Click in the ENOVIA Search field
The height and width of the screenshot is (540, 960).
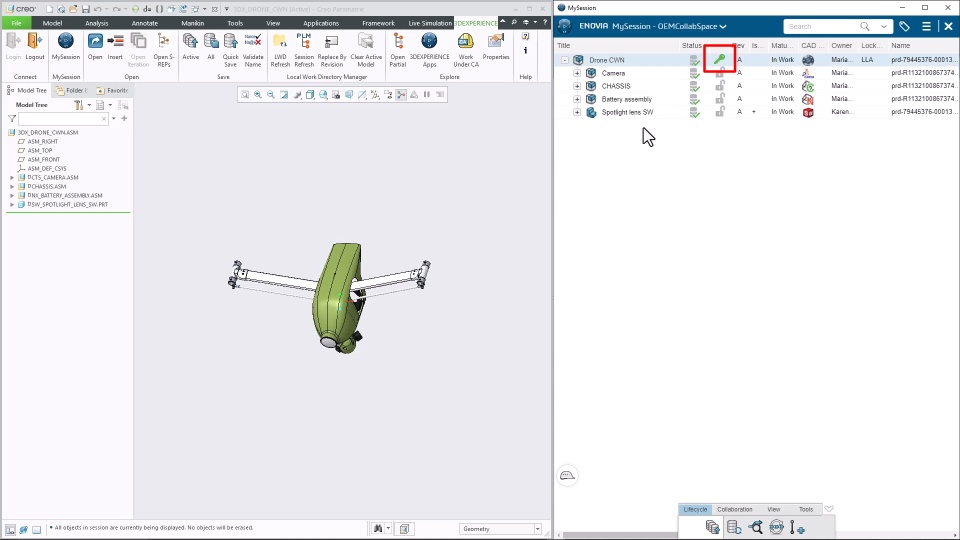820,26
